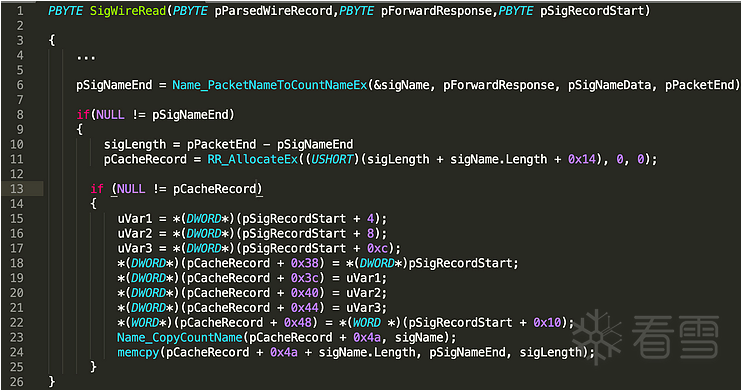Click 0x40 offset on line 20
Screen dimensions: 741x390
coord(304,293)
